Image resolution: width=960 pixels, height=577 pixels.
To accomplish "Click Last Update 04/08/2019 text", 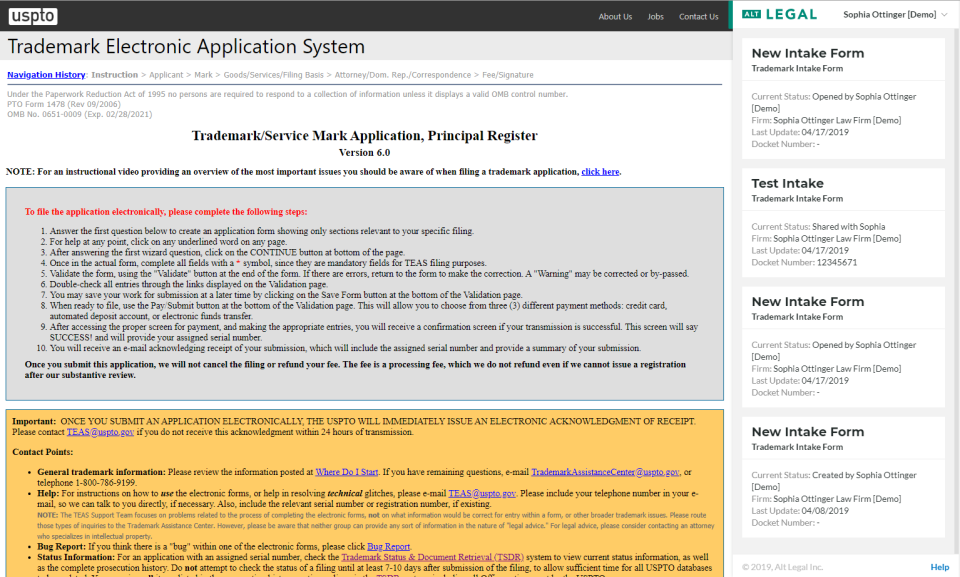I will pos(800,511).
